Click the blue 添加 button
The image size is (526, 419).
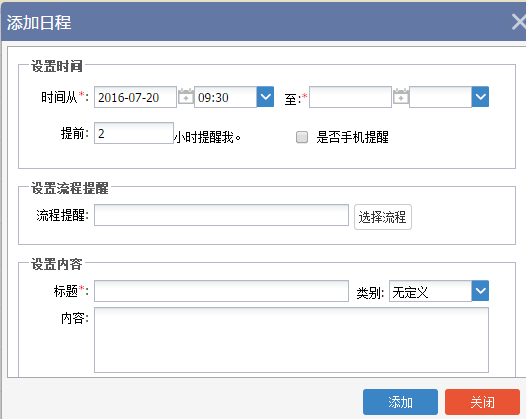point(400,402)
